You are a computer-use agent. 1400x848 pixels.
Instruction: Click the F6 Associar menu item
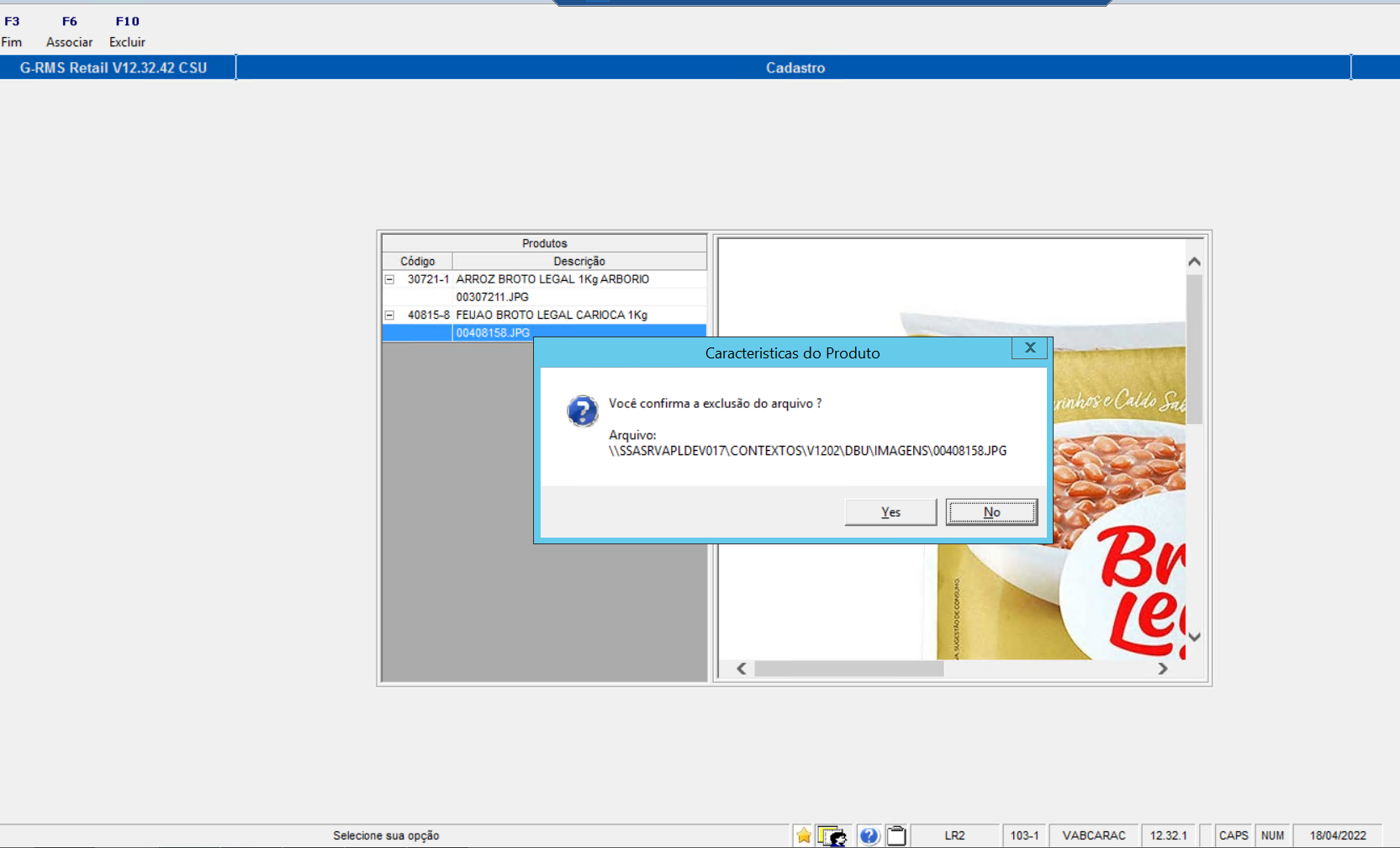69,31
